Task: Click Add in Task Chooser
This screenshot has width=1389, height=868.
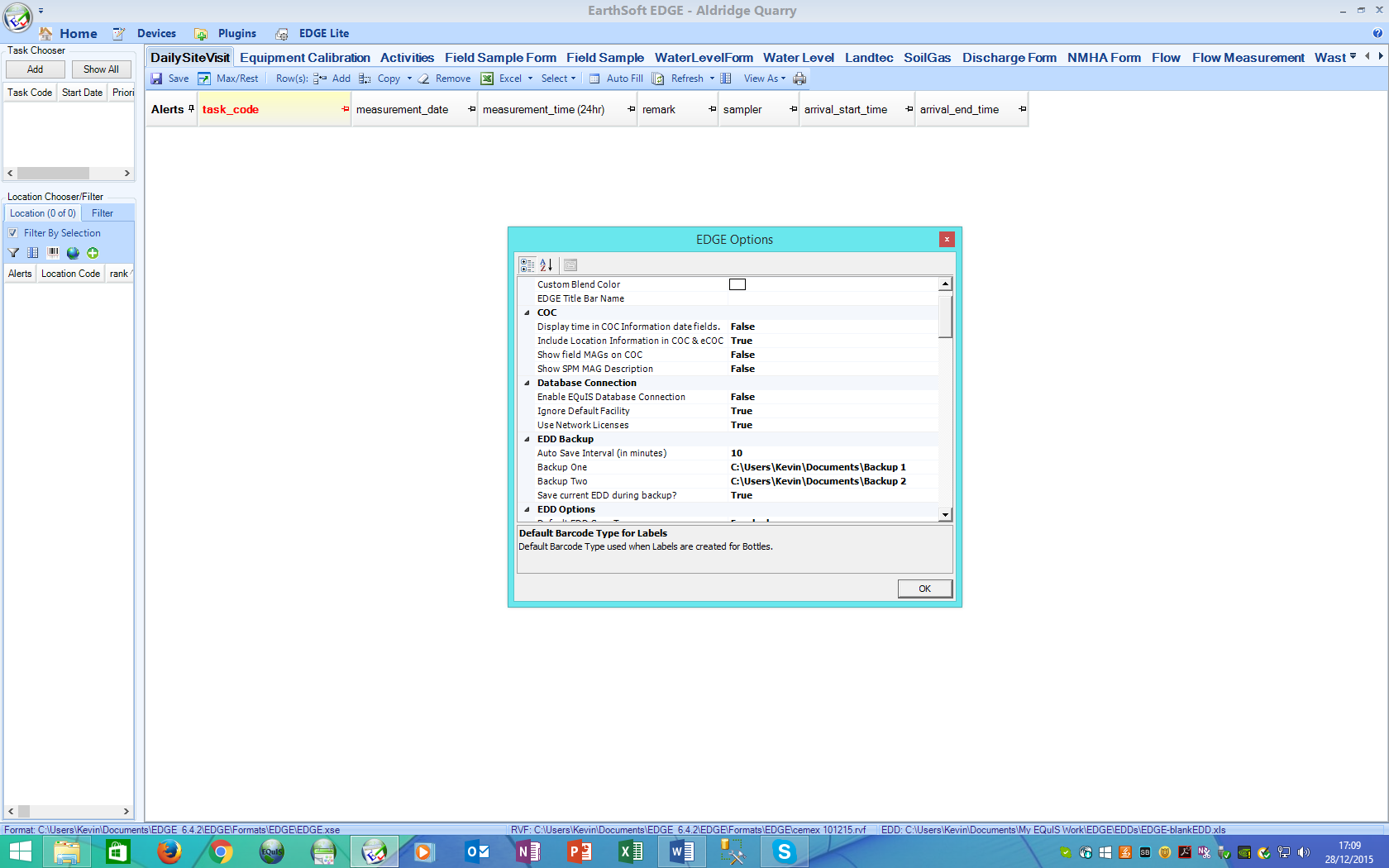Action: [35, 69]
